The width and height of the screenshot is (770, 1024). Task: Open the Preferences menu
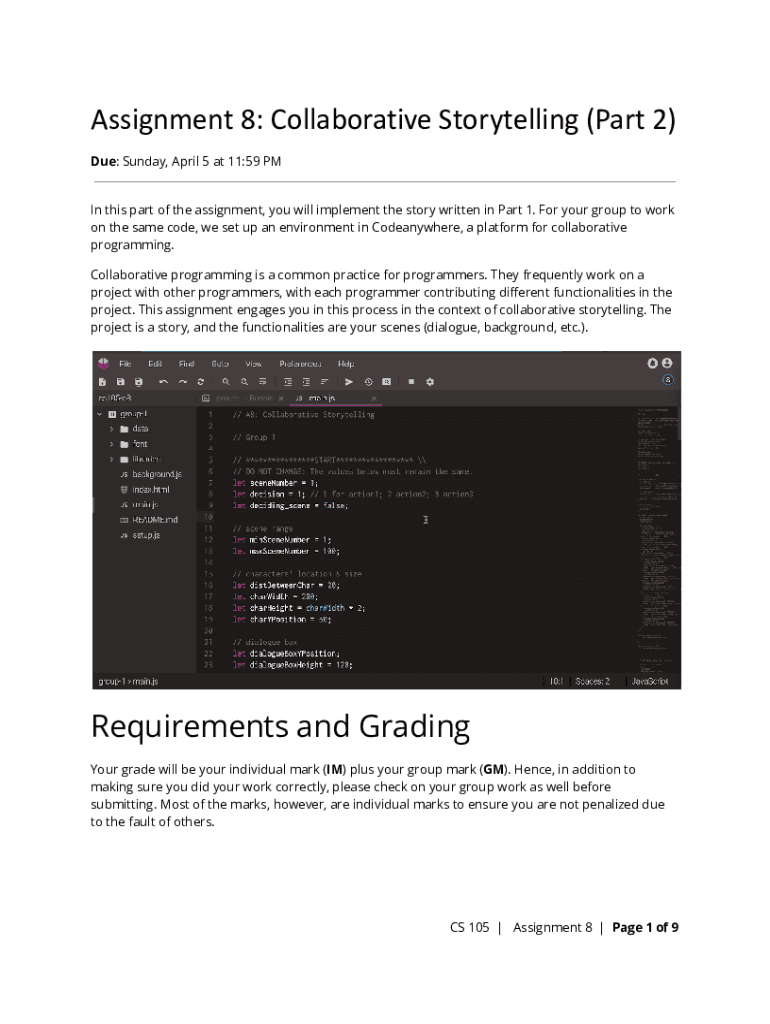(x=300, y=363)
